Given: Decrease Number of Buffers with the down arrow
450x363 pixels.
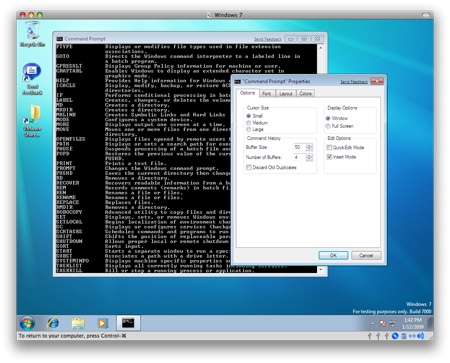Looking at the screenshot, I should click(309, 159).
